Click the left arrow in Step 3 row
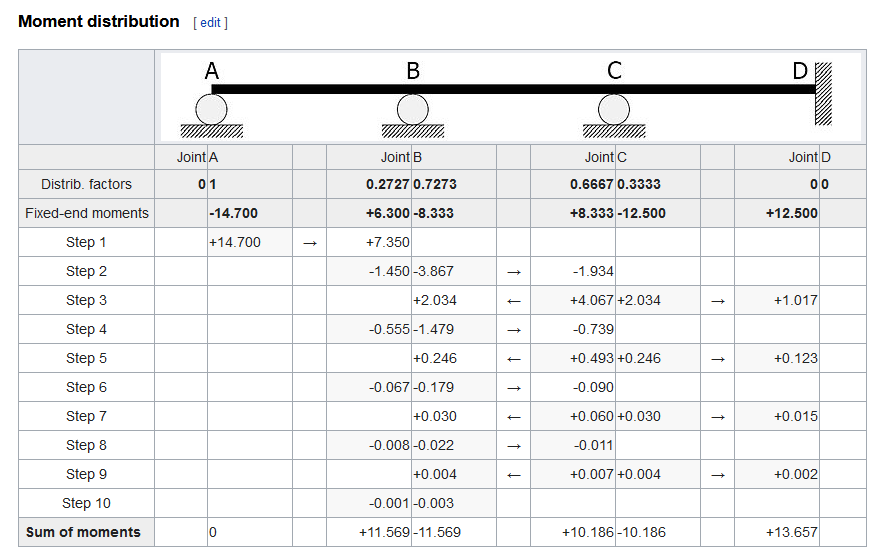879x559 pixels. pos(513,301)
